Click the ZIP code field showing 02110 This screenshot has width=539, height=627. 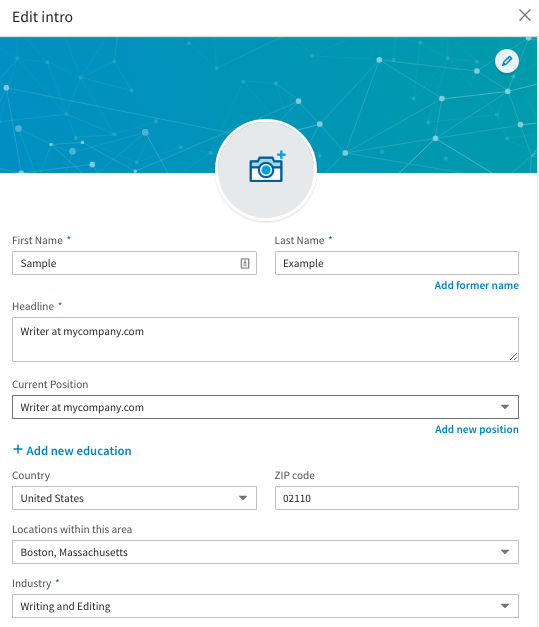[x=397, y=498]
